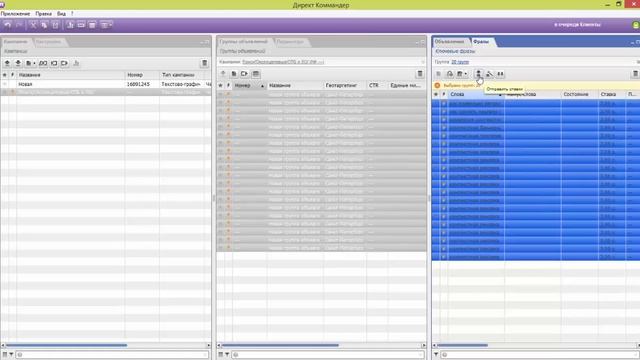Select the Фразы tab

tap(481, 42)
